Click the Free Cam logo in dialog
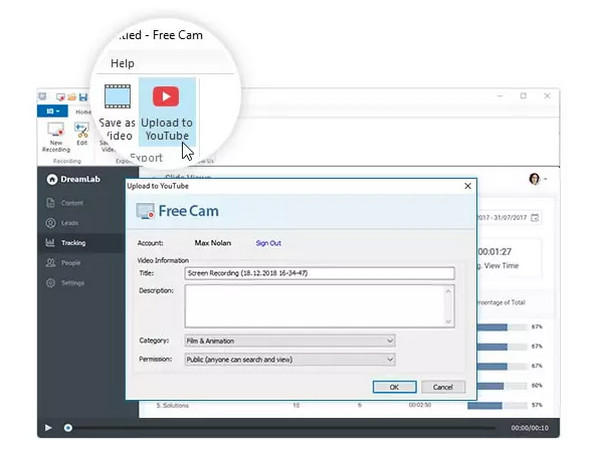The image size is (600, 455). tap(178, 211)
